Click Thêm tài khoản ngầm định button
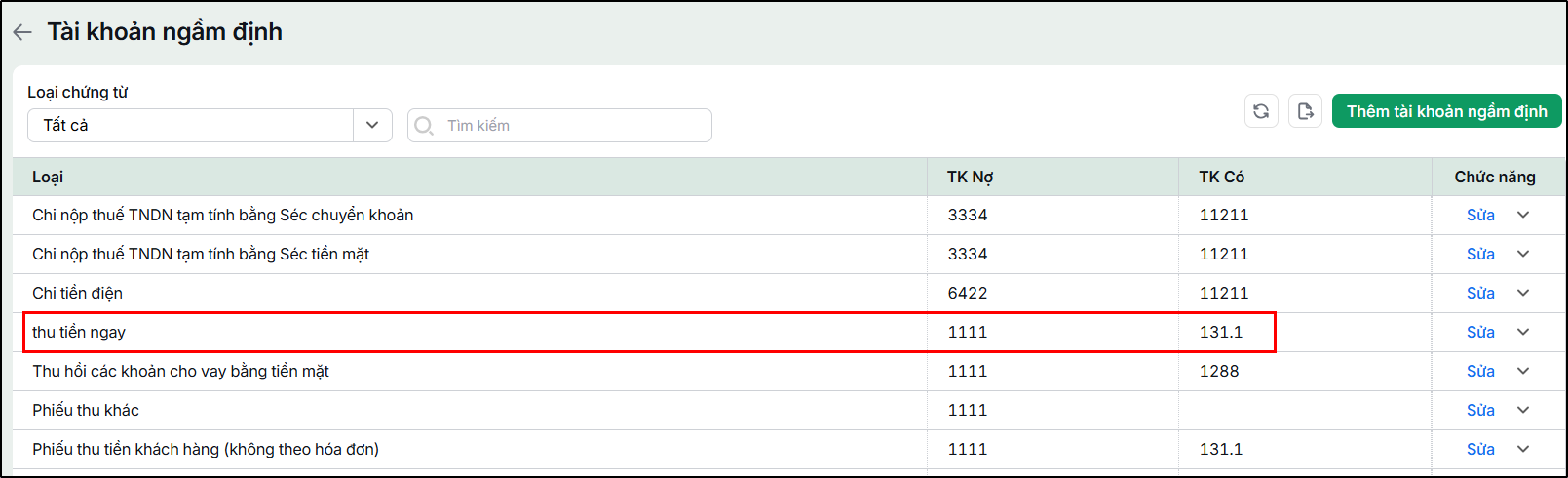The height and width of the screenshot is (478, 1568). 1446,111
